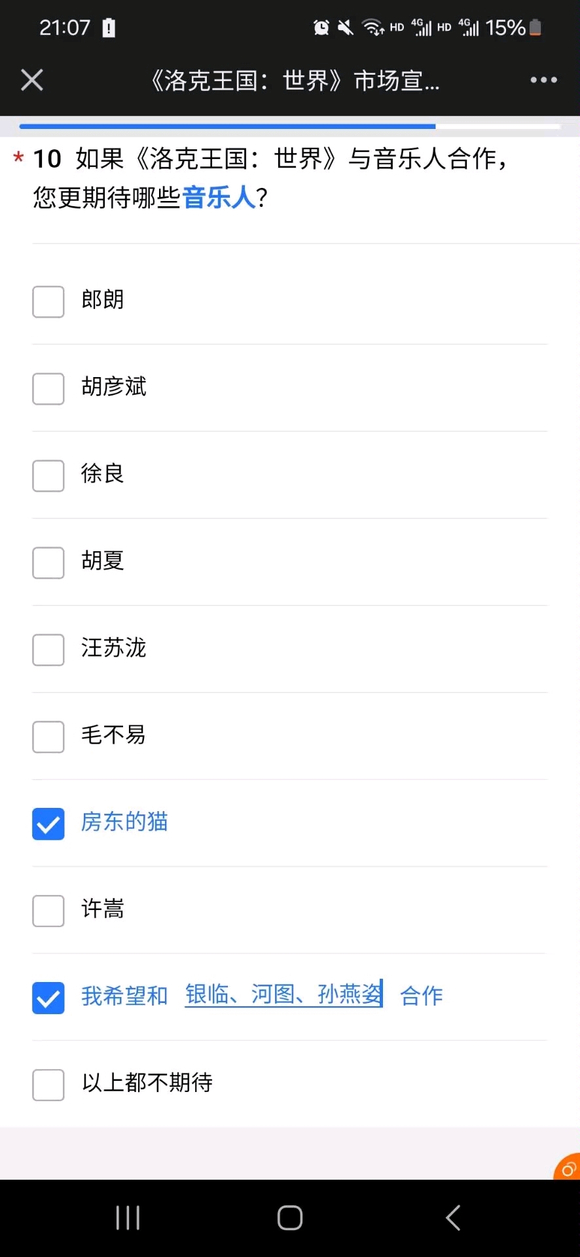The image size is (580, 1257).
Task: Check the 郎朗 checkbox
Action: (48, 301)
